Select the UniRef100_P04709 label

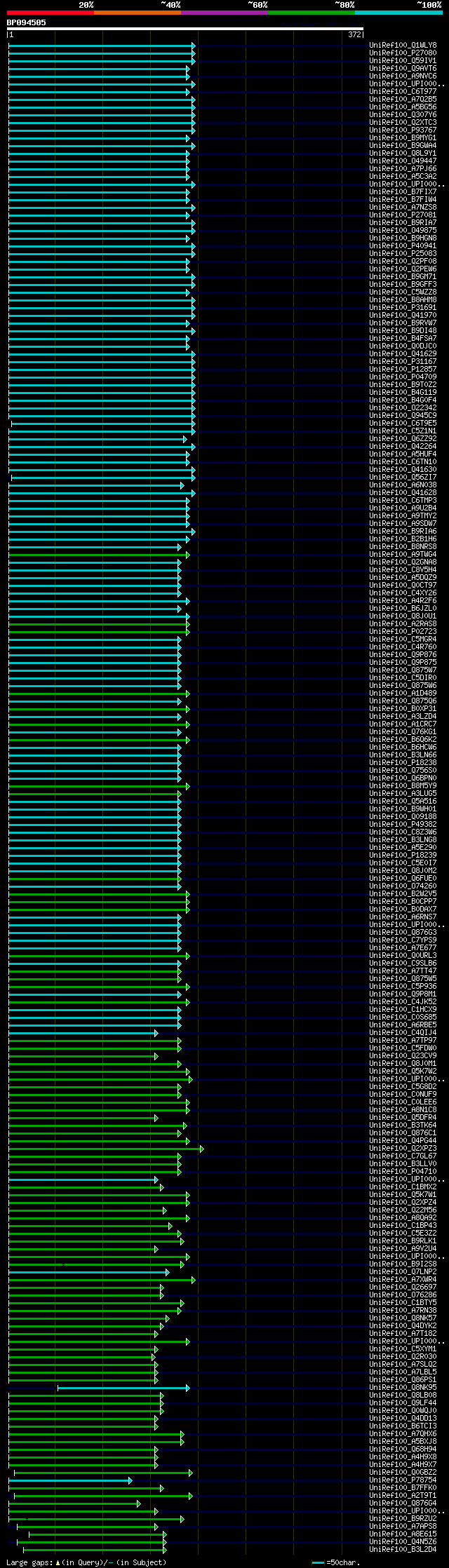coord(403,377)
